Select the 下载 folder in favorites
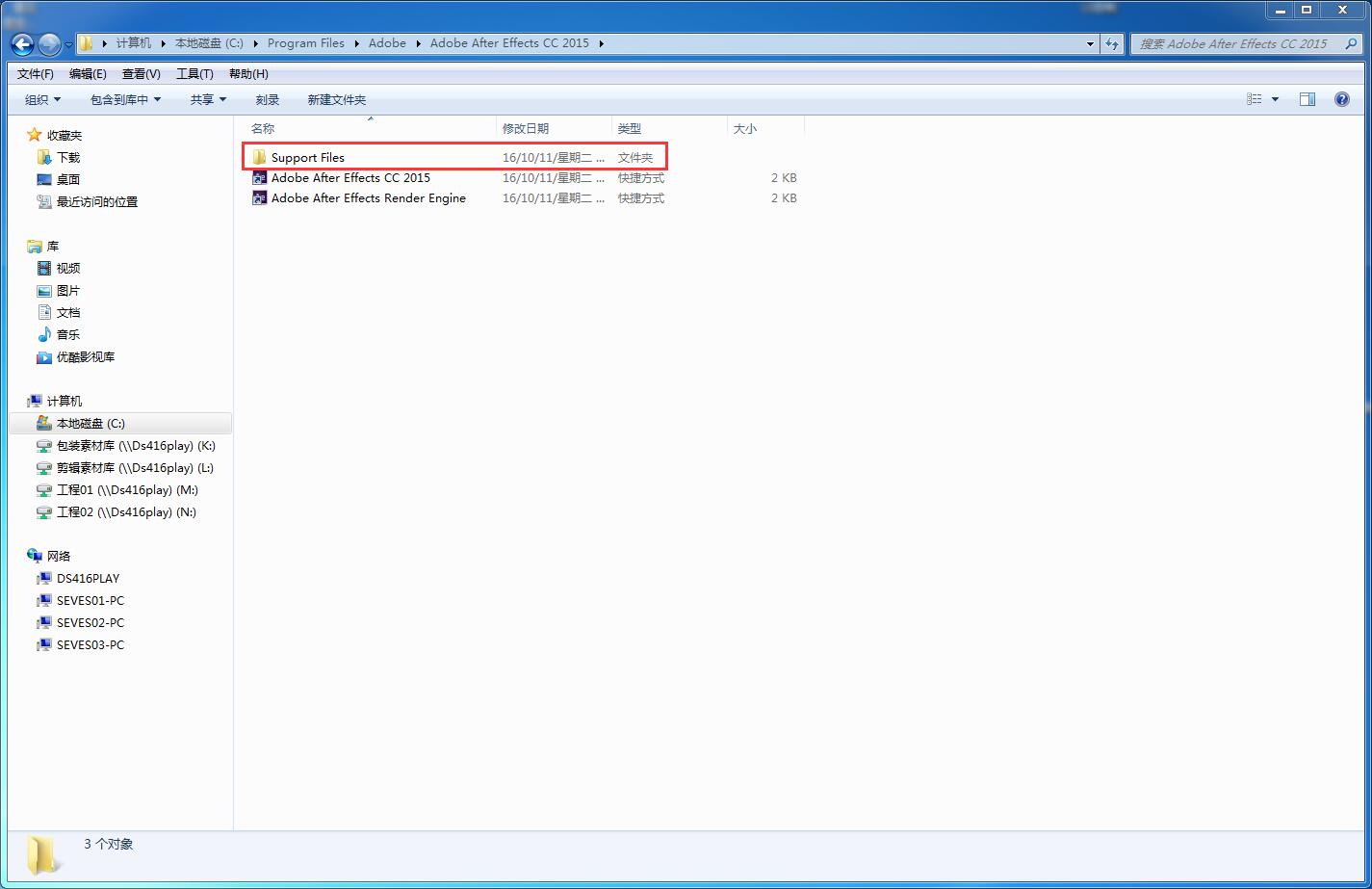The width and height of the screenshot is (1372, 889). point(67,157)
